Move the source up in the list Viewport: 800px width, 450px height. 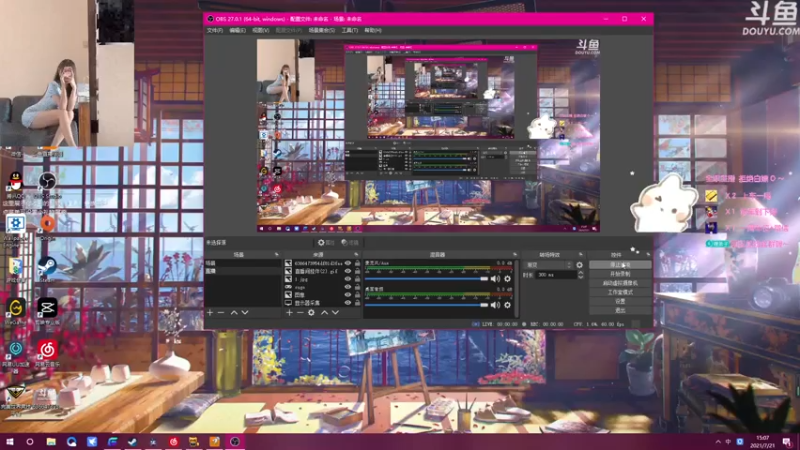[324, 312]
